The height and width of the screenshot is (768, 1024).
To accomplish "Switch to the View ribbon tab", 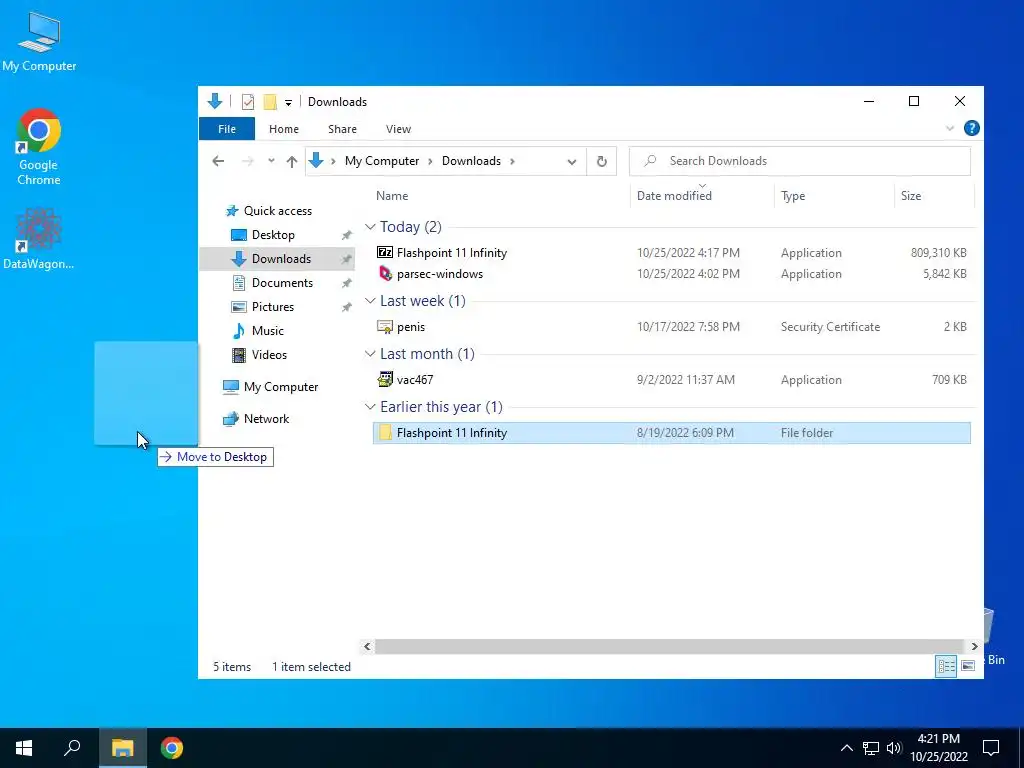I will tap(398, 129).
